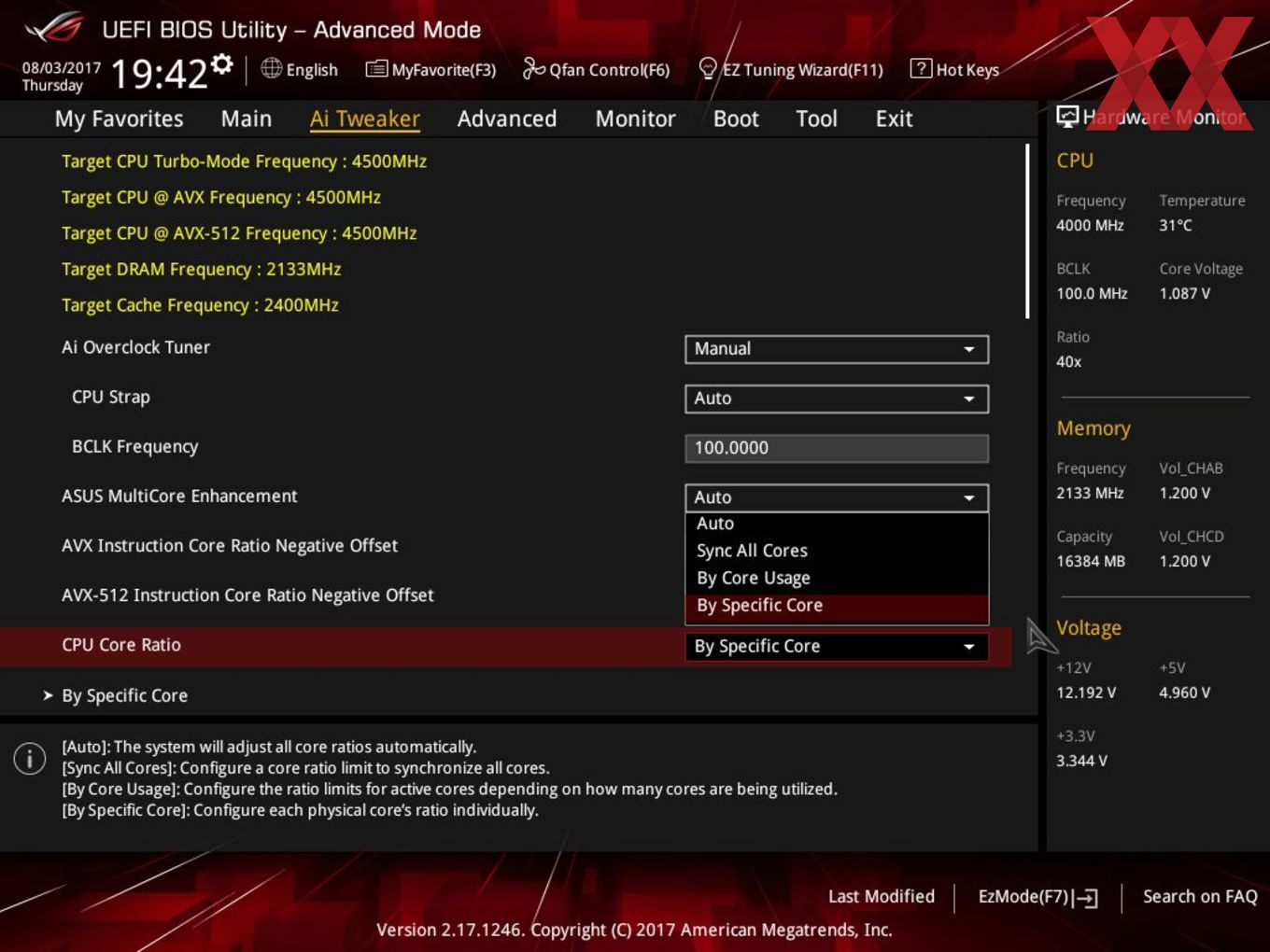This screenshot has height=952, width=1270.
Task: Choose By Core Usage option
Action: point(837,578)
